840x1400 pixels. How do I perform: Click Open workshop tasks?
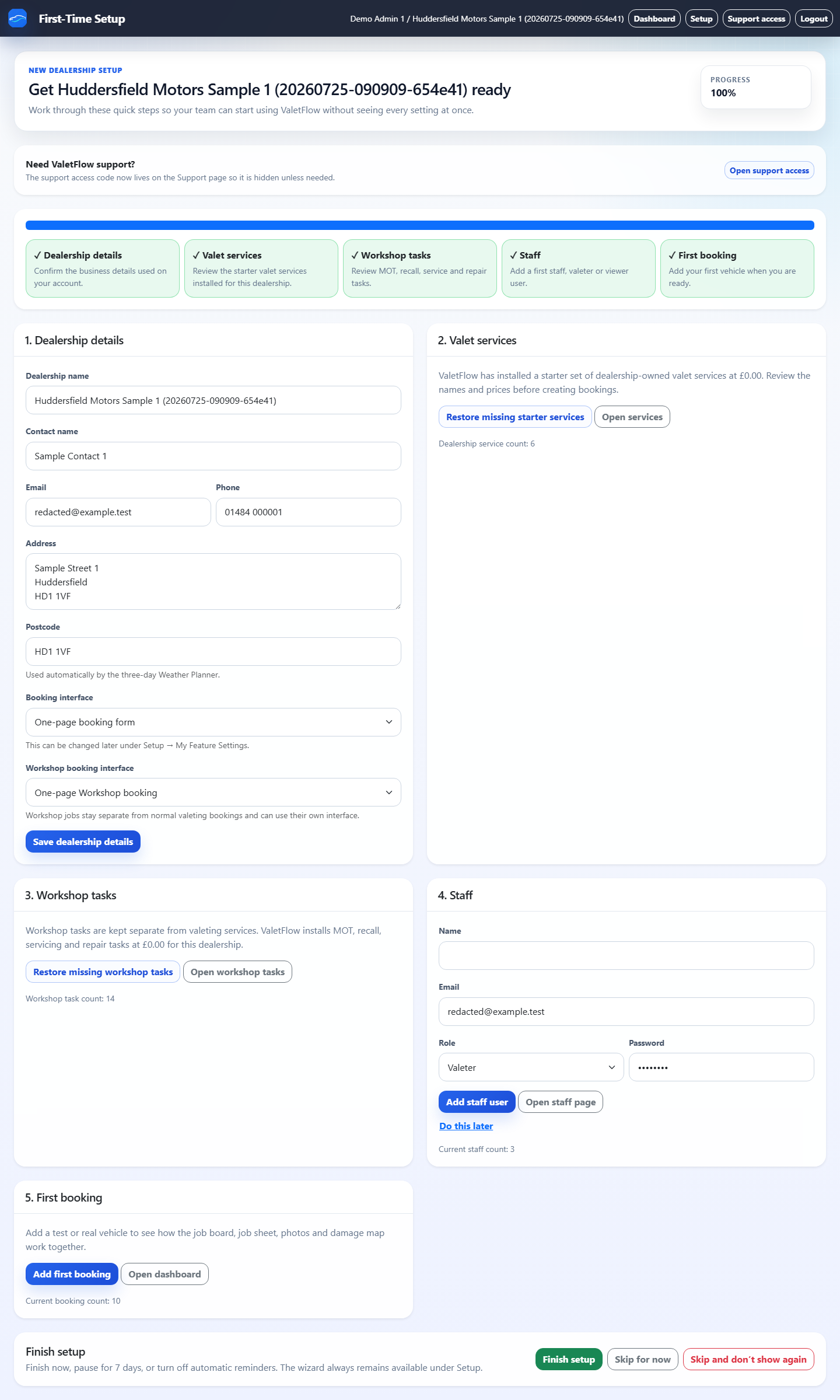tap(237, 972)
